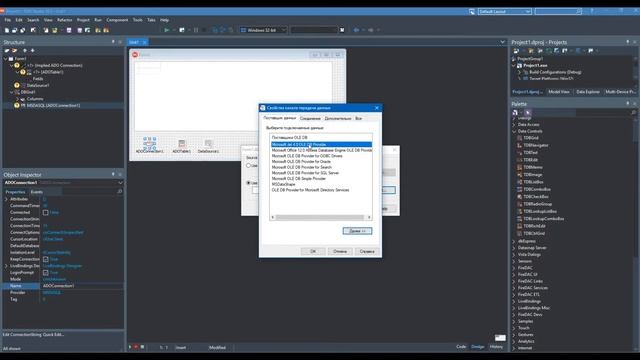Pick TDBText component from Palette

click(530, 153)
